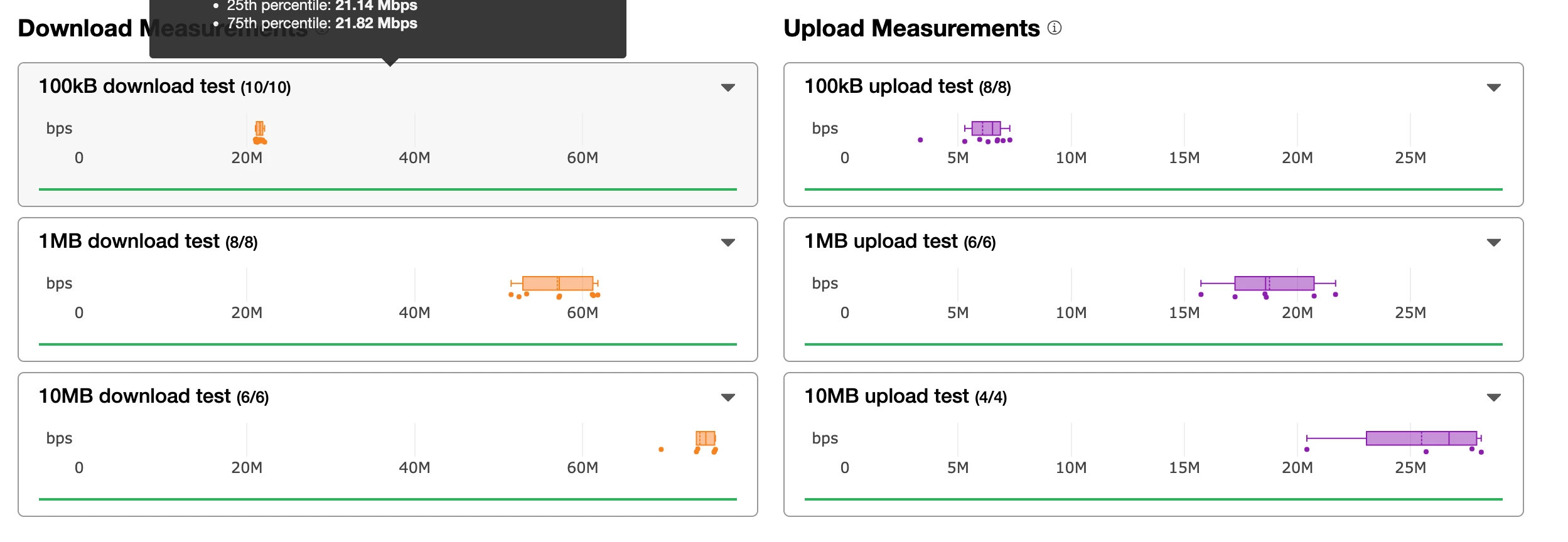
Task: Select the 10MB upload purple box plot
Action: (x=1421, y=438)
